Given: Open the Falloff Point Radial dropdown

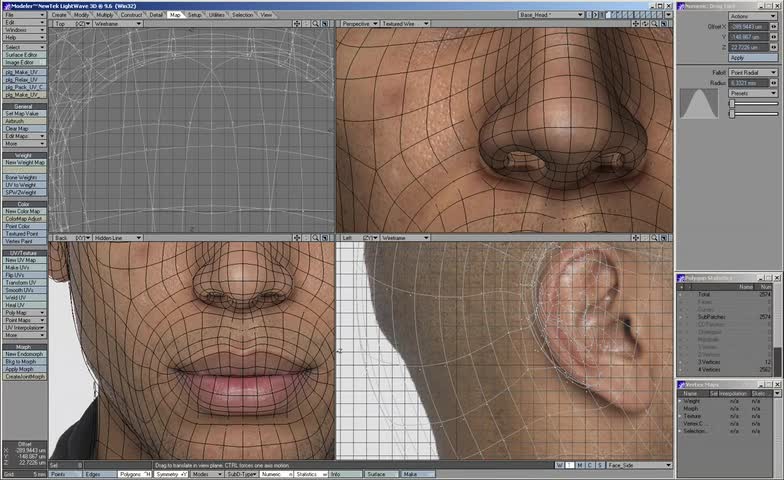Looking at the screenshot, I should click(x=752, y=73).
